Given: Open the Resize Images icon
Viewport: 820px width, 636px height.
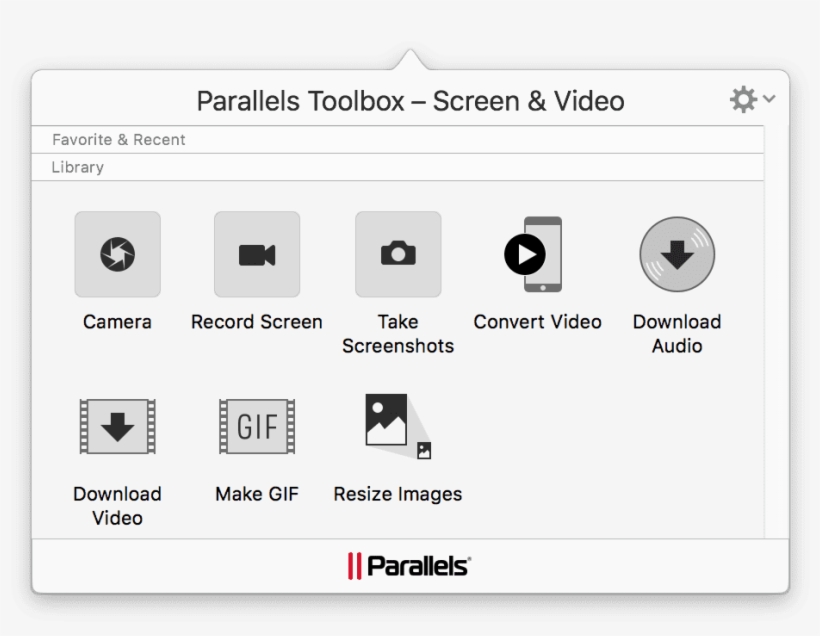Looking at the screenshot, I should (x=398, y=426).
